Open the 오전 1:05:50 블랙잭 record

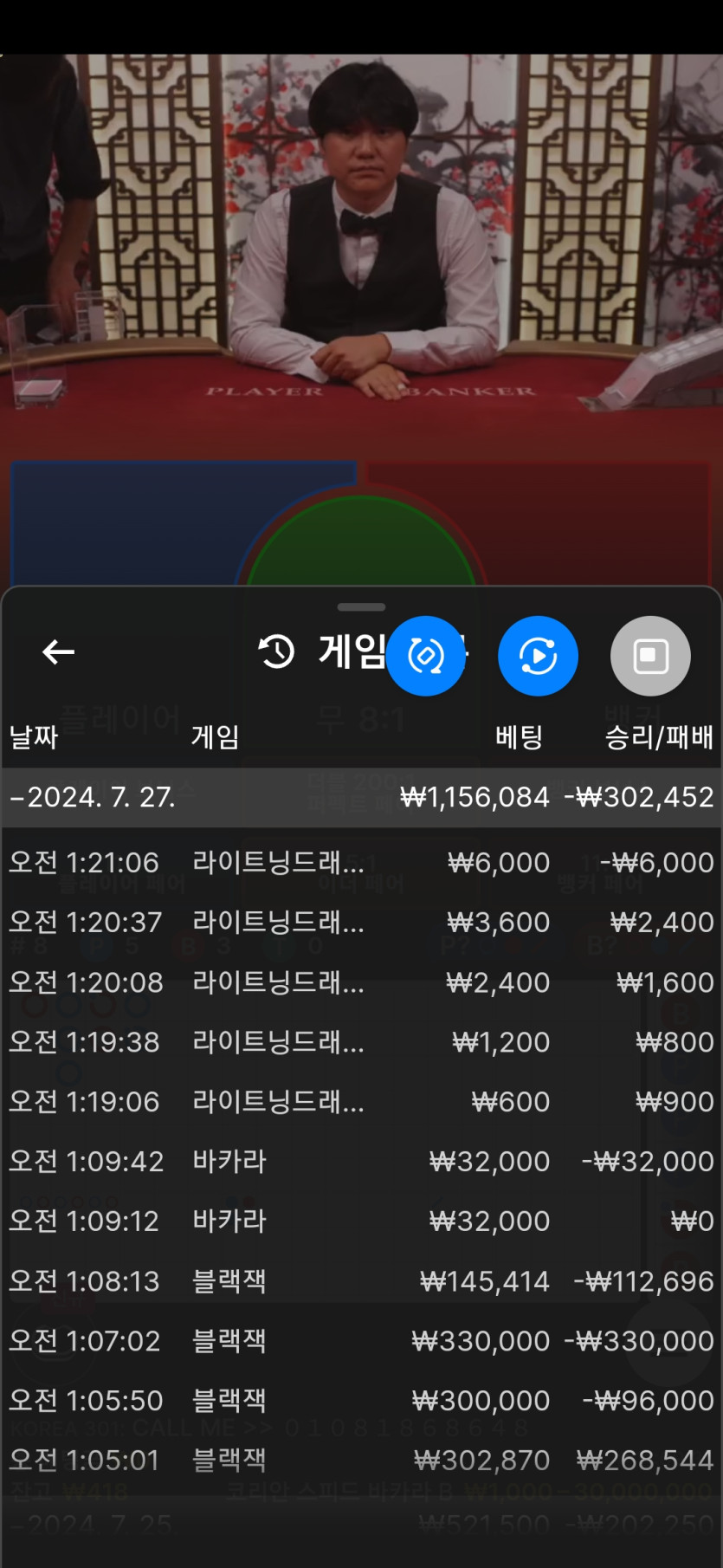click(361, 1401)
